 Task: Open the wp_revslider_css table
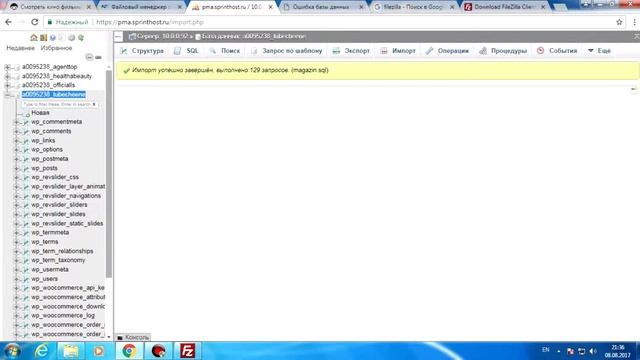55,177
